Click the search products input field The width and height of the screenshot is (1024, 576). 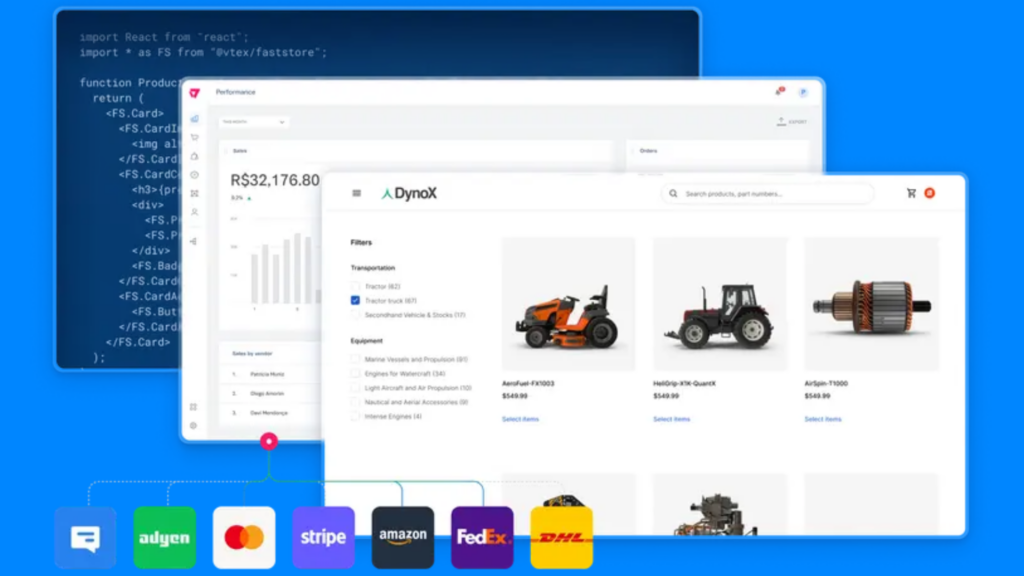click(x=768, y=194)
